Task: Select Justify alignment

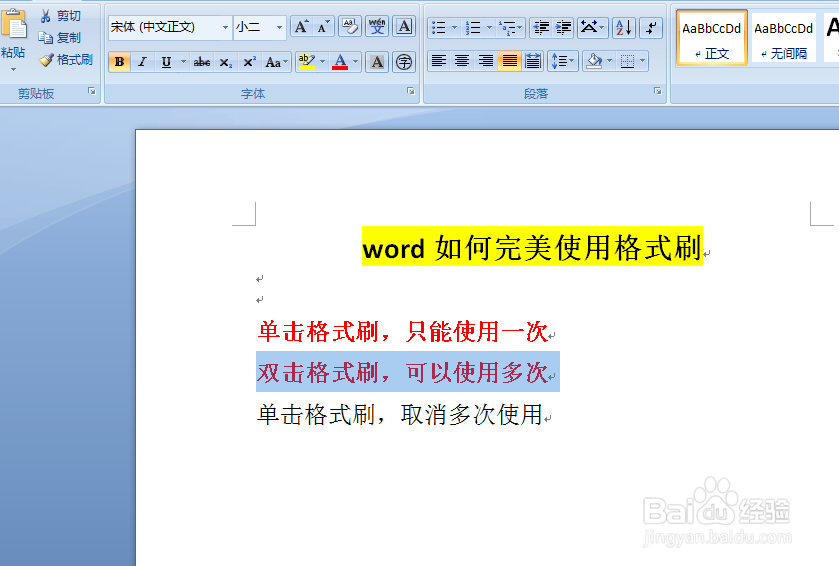Action: tap(509, 62)
